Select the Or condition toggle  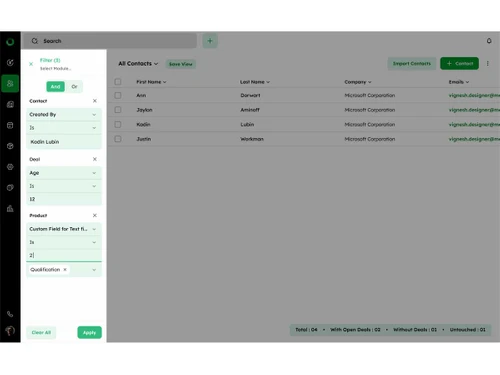74,87
